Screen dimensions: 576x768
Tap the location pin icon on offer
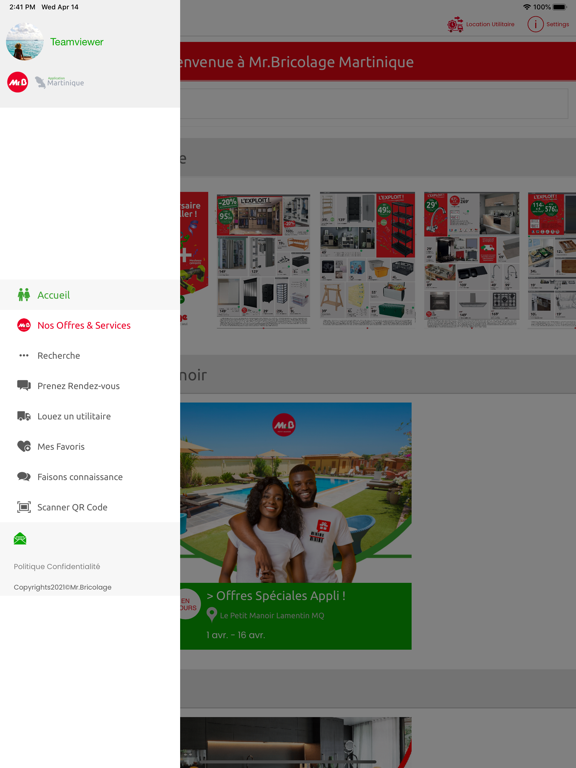[x=212, y=615]
